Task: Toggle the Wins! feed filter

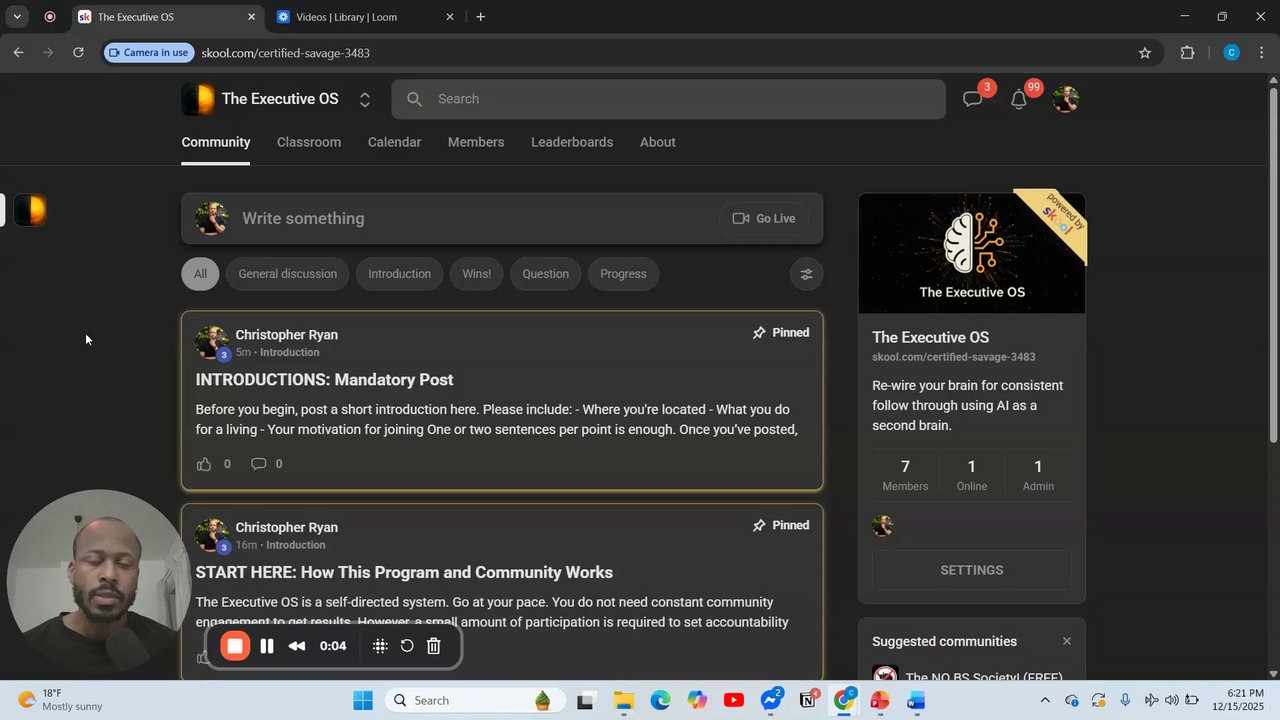Action: [476, 273]
